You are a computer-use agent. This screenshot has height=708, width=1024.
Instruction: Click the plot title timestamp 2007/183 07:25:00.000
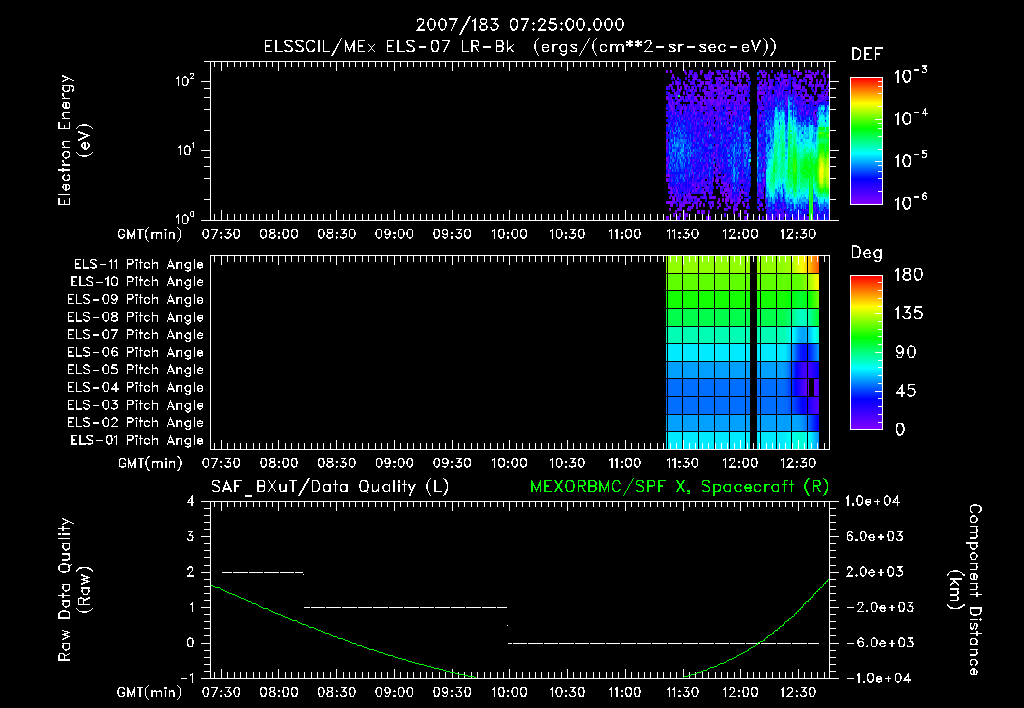coord(520,25)
